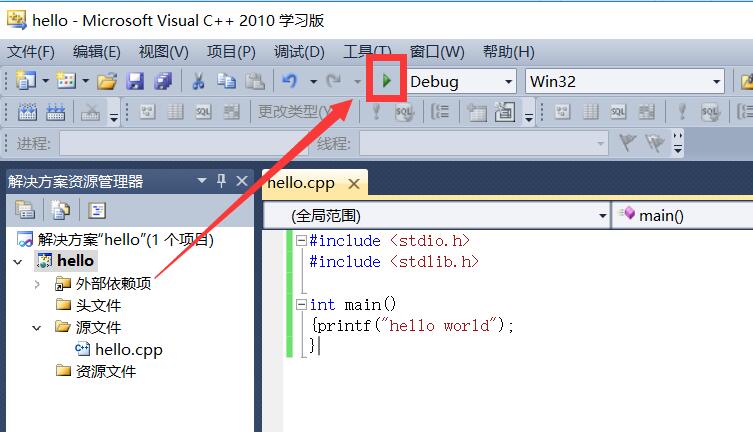
Task: Close the hello.cpp editor tab
Action: (x=354, y=183)
